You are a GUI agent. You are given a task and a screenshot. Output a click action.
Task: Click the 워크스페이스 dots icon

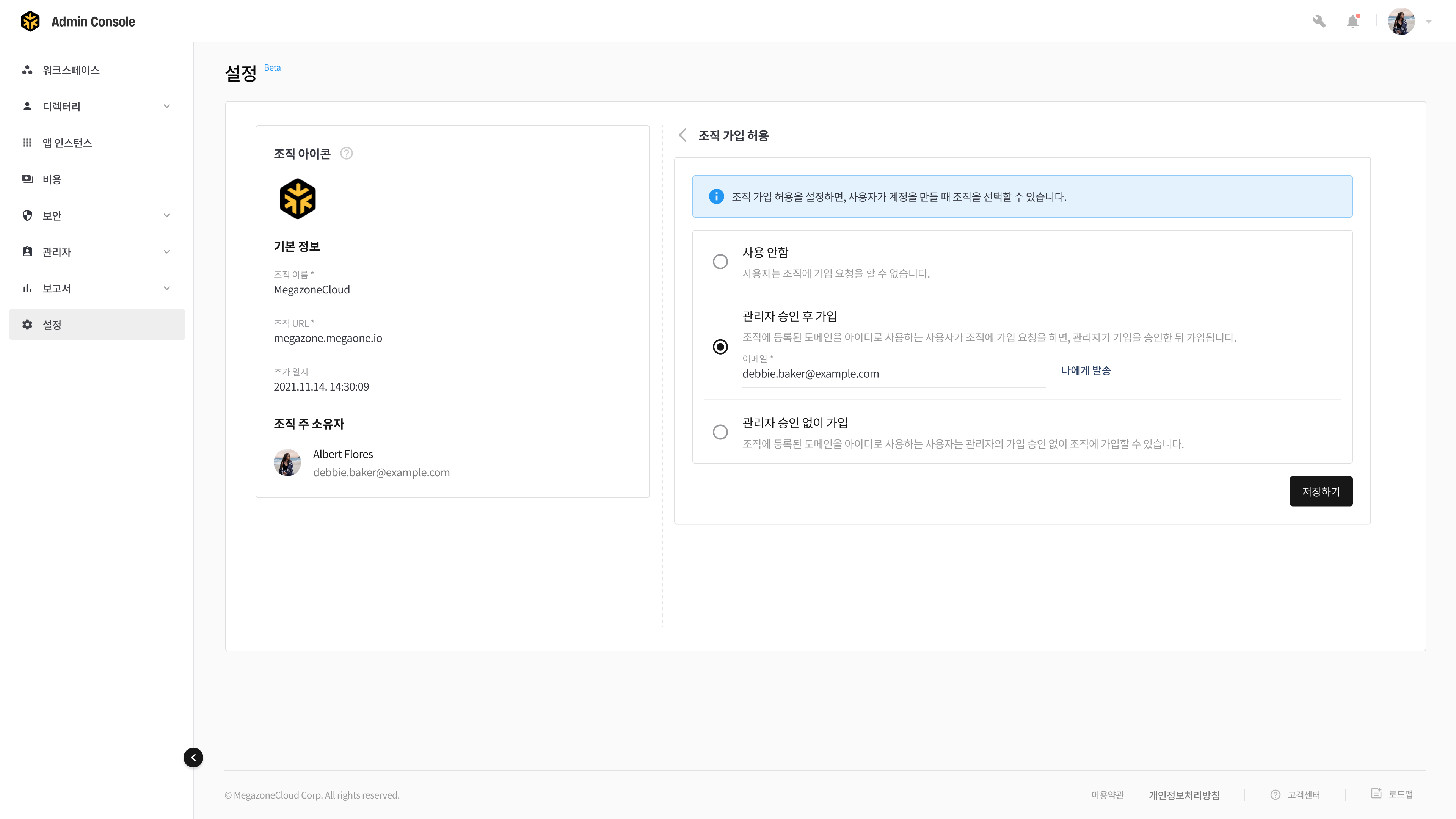click(x=27, y=70)
